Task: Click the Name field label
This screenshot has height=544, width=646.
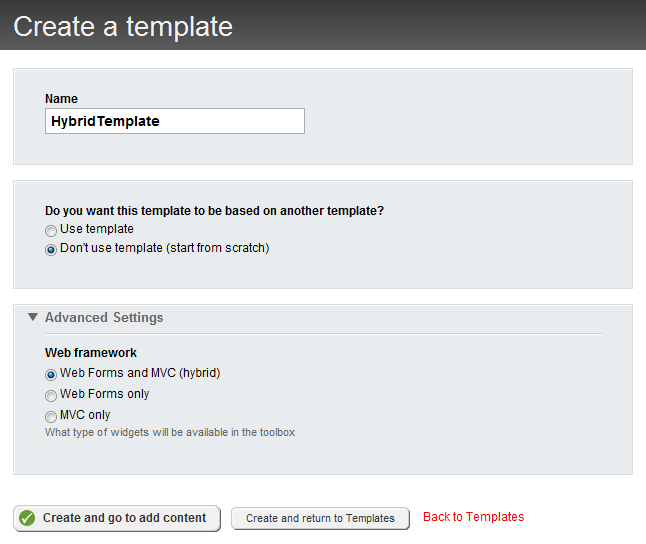Action: point(61,99)
